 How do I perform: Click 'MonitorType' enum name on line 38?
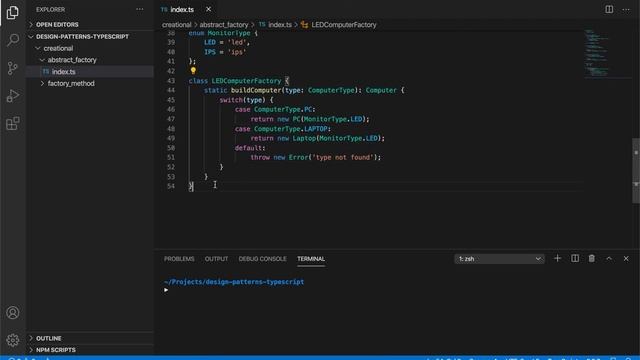pos(229,33)
